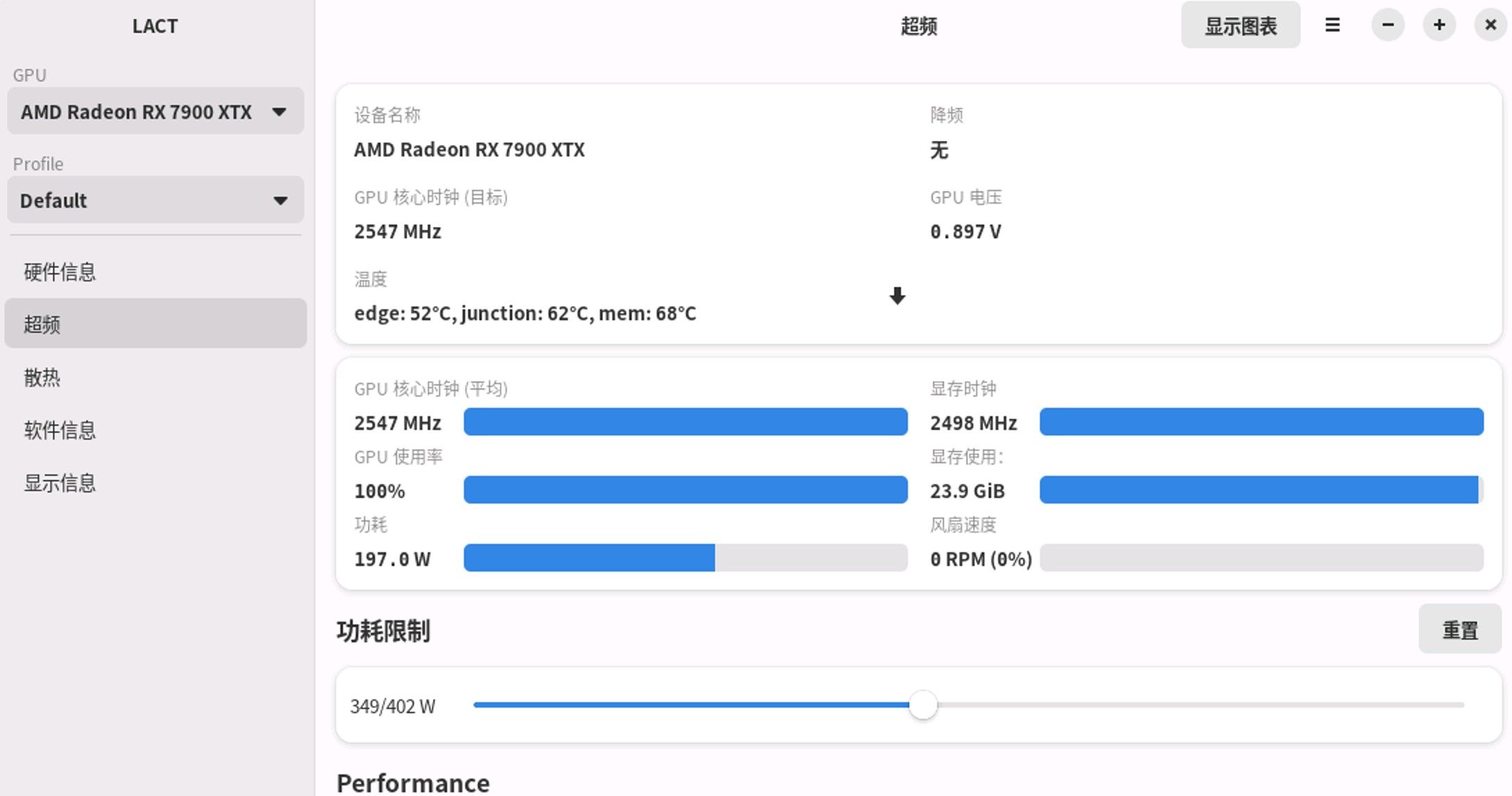Viewport: 1512px width, 796px height.
Task: Minimize the LACT window
Action: click(1388, 26)
